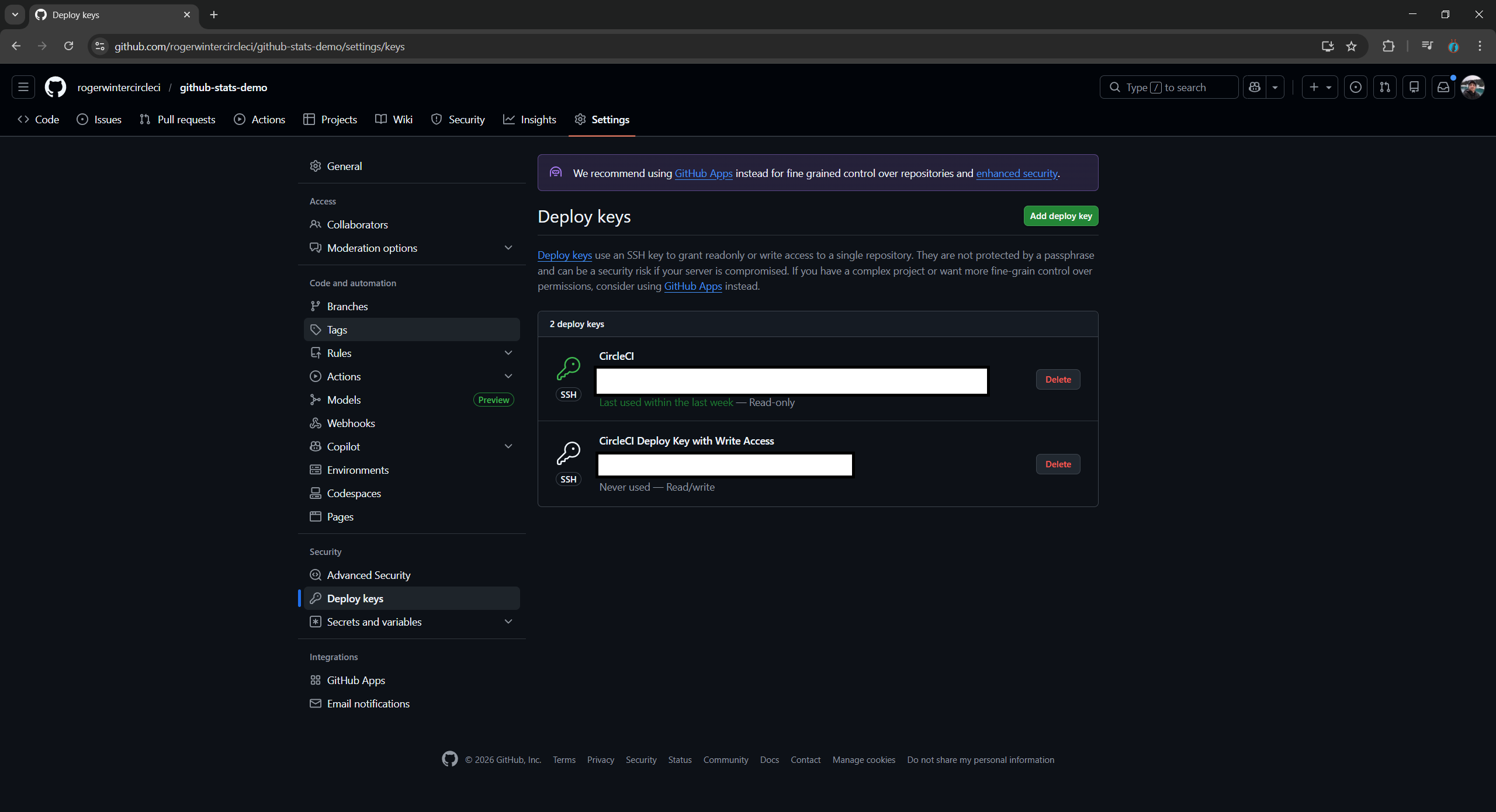
Task: Open GitHub Apps link in the banner
Action: 704,173
